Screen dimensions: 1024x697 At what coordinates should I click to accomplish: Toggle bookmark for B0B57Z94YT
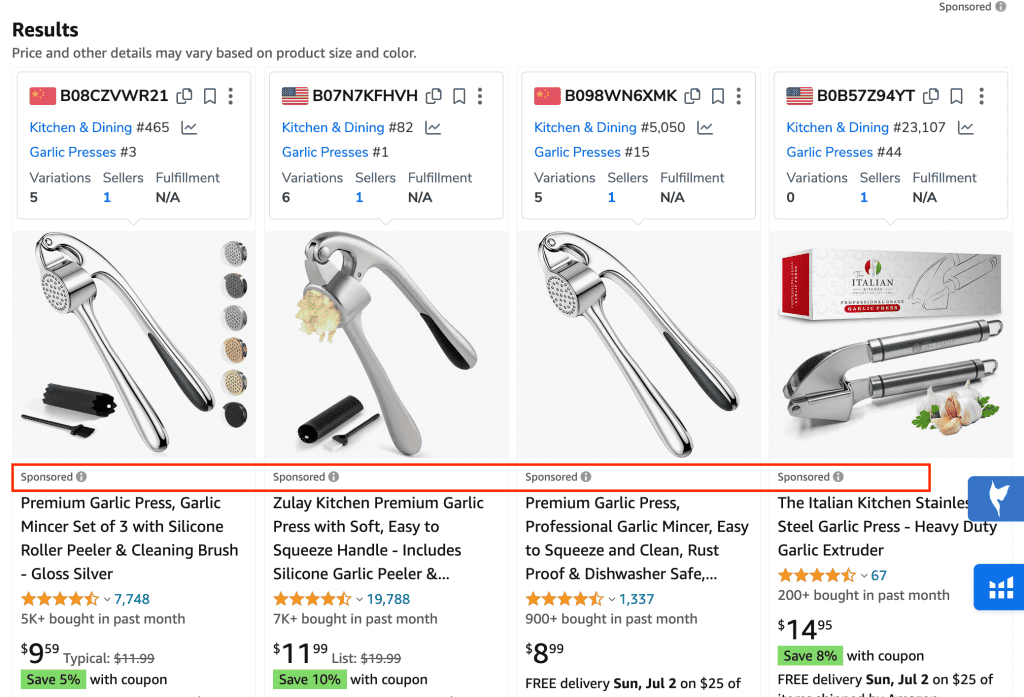coord(956,96)
